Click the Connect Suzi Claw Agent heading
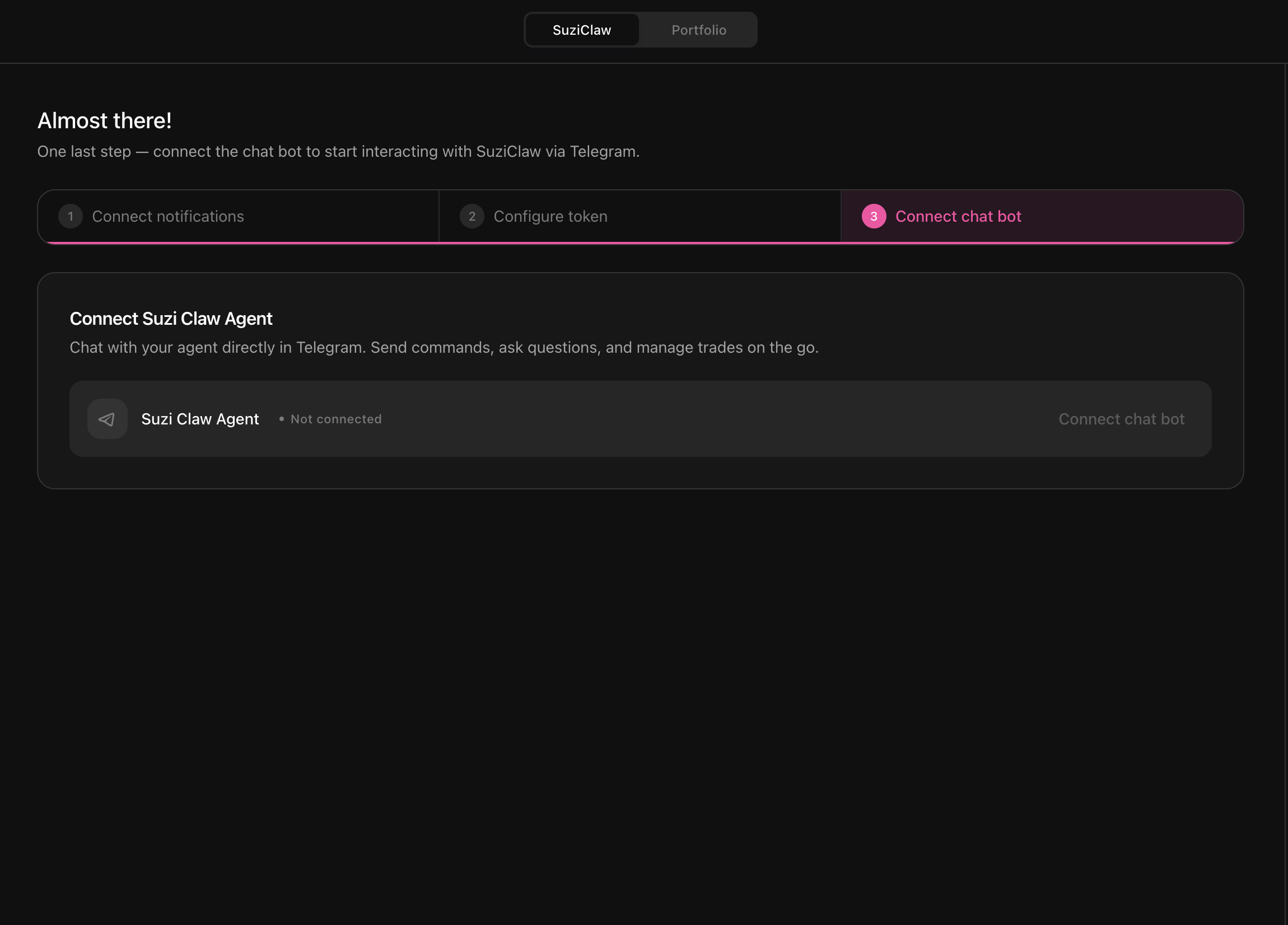Viewport: 1288px width, 925px height. point(171,319)
